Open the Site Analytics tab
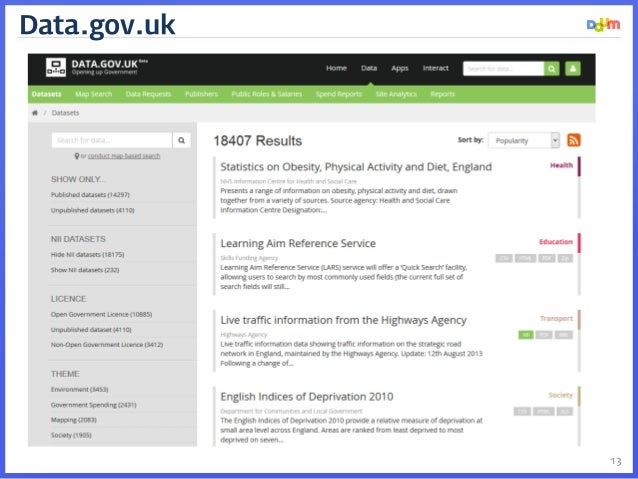Image resolution: width=638 pixels, height=479 pixels. (x=396, y=94)
